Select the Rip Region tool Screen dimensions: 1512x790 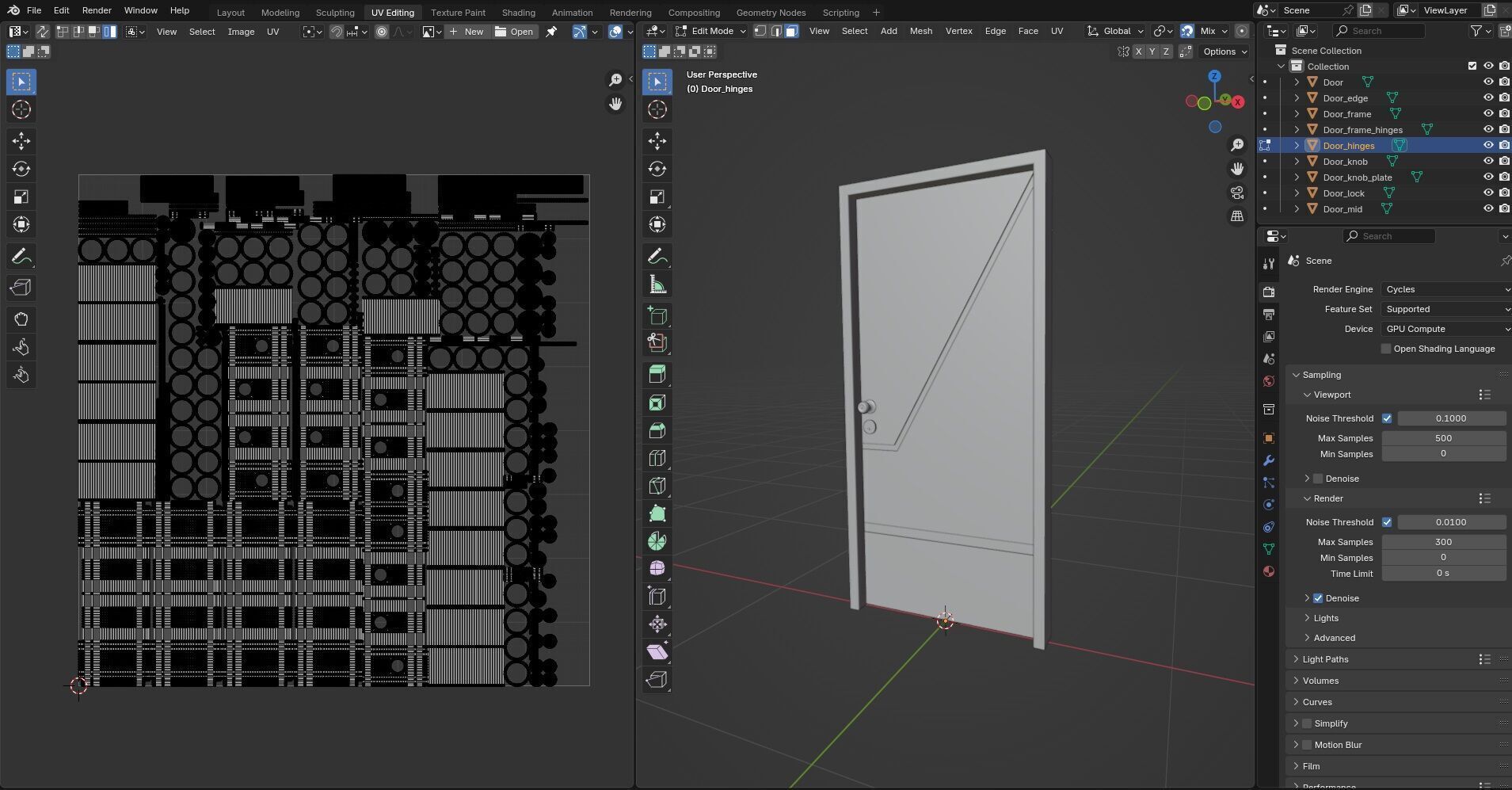pos(657,680)
